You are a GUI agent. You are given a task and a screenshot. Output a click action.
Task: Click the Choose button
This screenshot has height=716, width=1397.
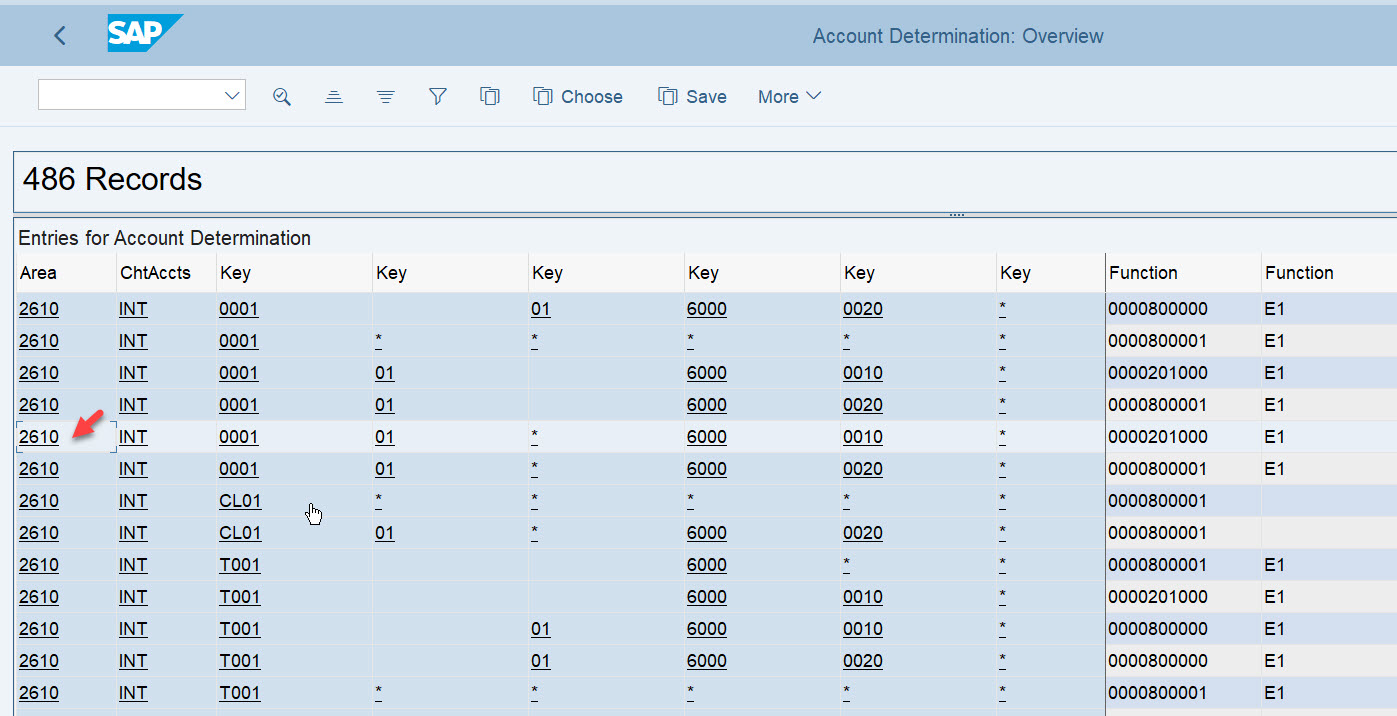click(x=591, y=96)
